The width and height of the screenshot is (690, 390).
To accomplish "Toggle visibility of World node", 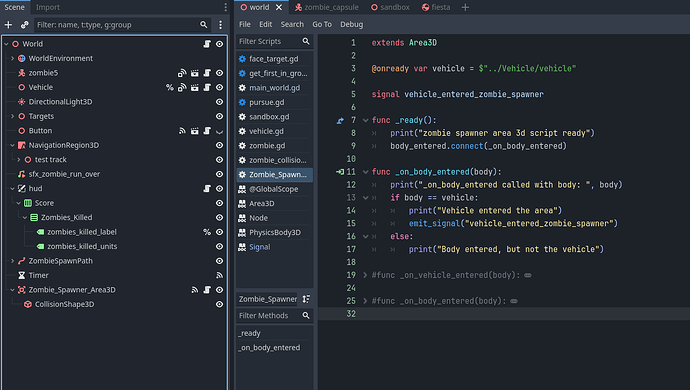I will tap(220, 44).
